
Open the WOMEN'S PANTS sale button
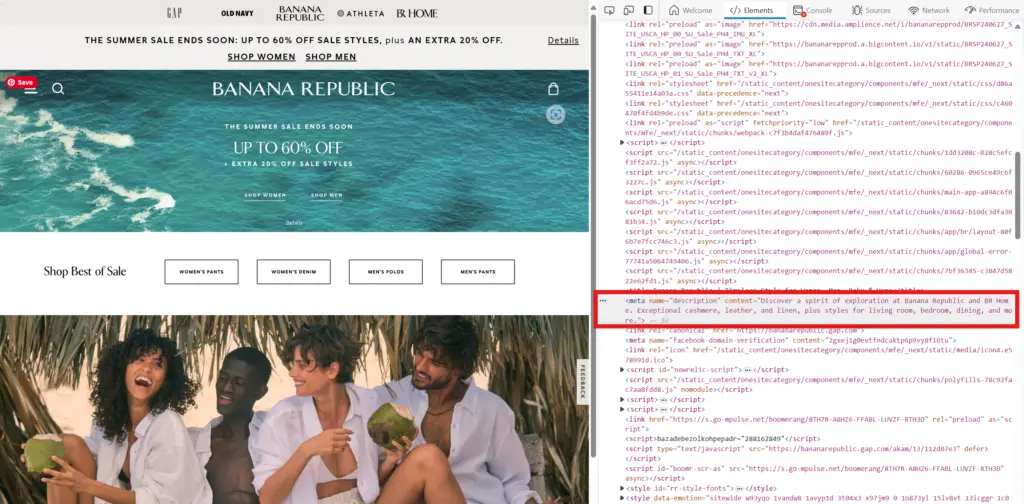click(x=201, y=272)
